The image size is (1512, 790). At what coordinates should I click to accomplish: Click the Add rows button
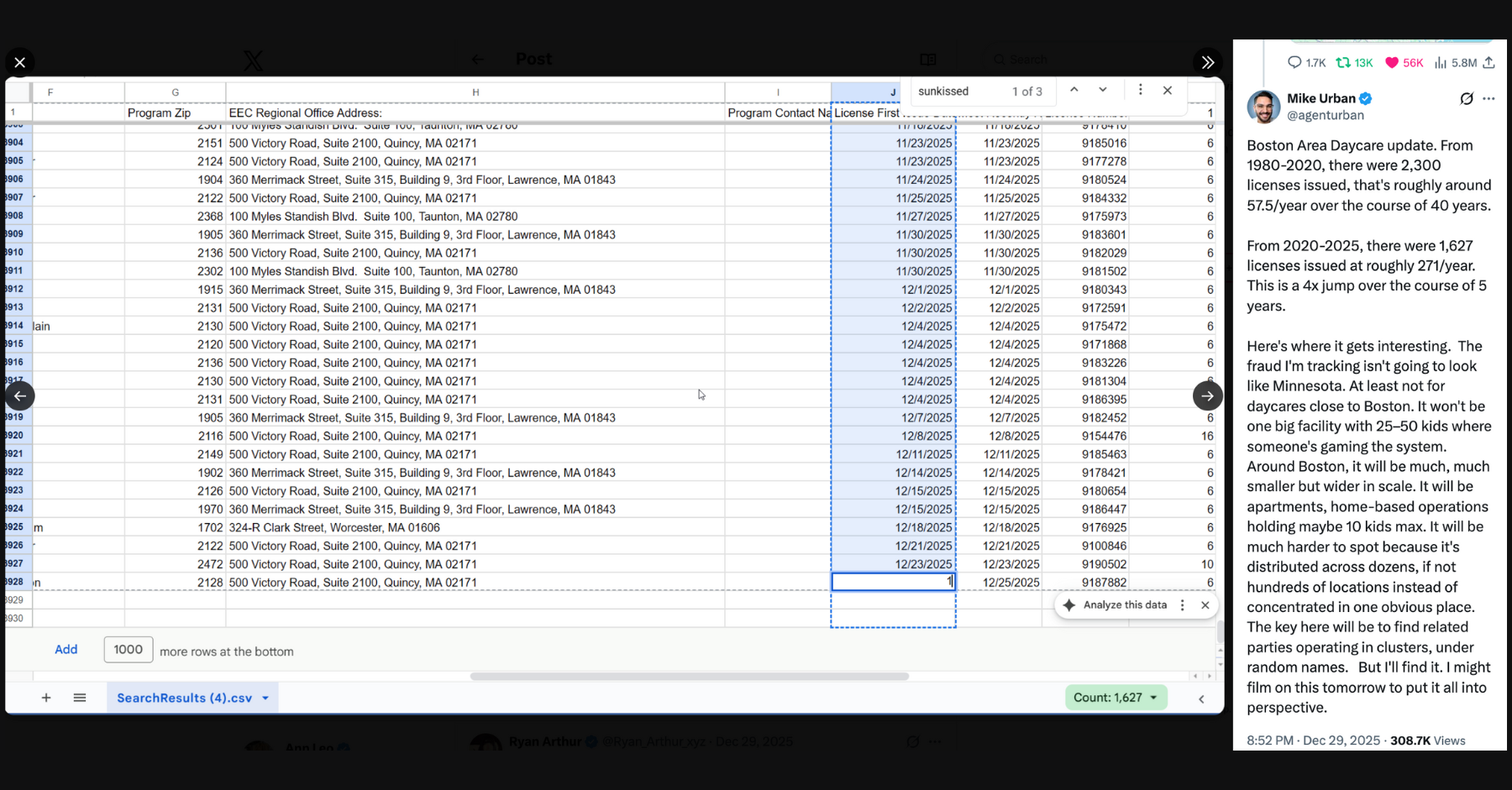click(66, 650)
